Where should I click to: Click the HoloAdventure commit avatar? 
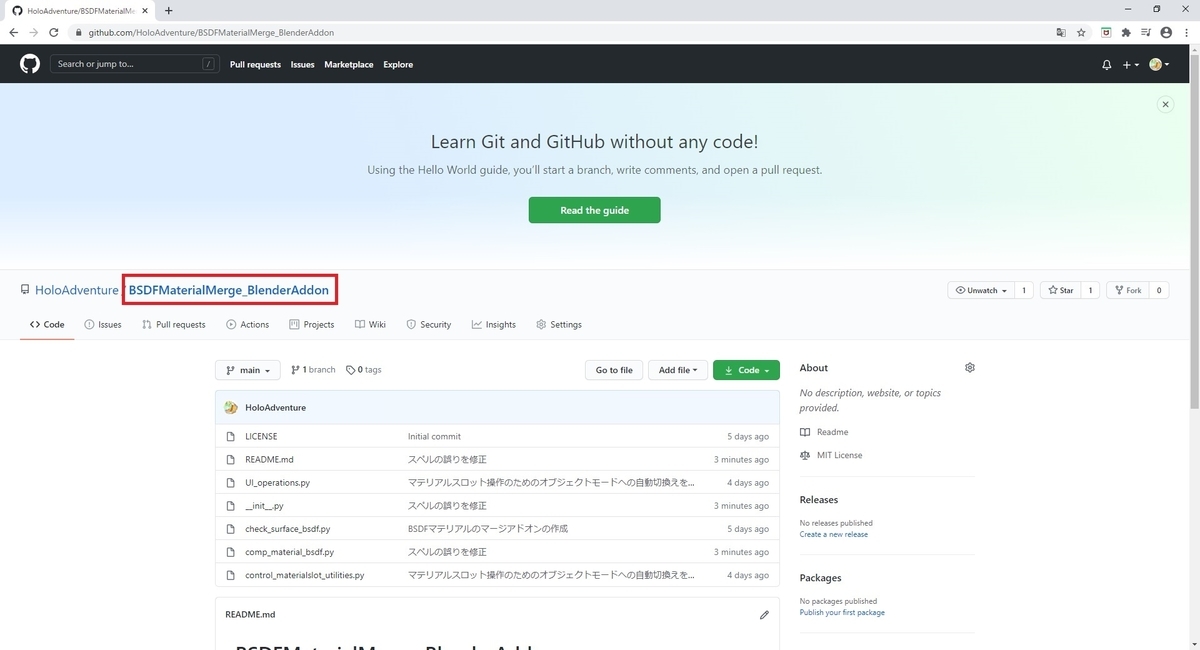coord(231,408)
